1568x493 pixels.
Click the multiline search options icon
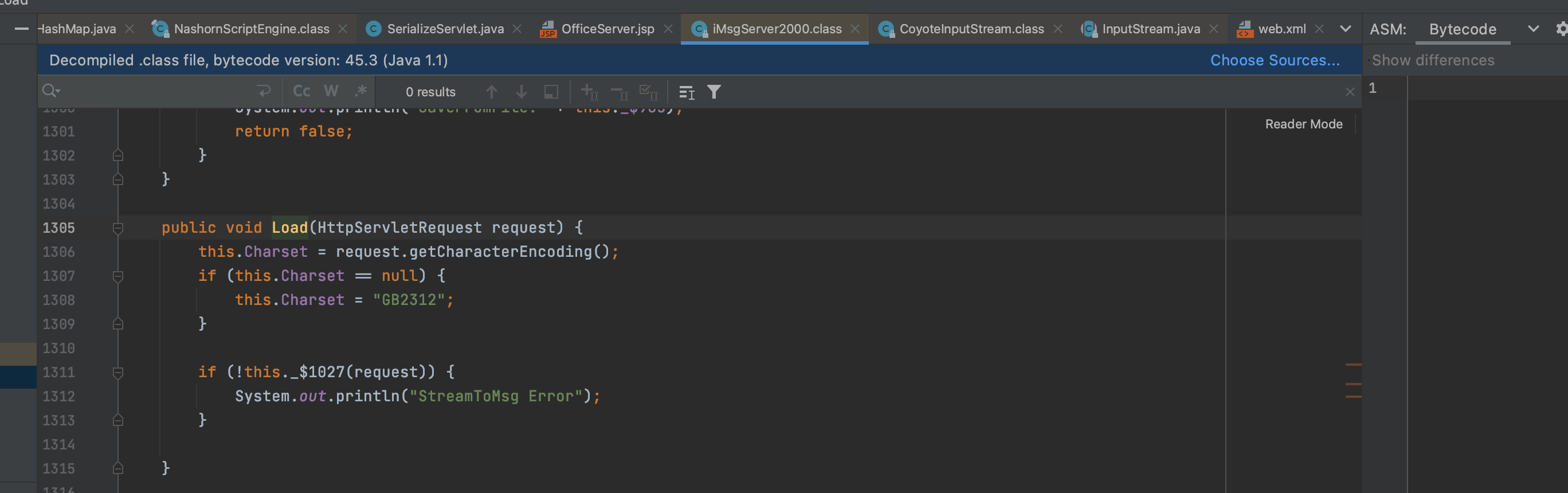pos(686,92)
